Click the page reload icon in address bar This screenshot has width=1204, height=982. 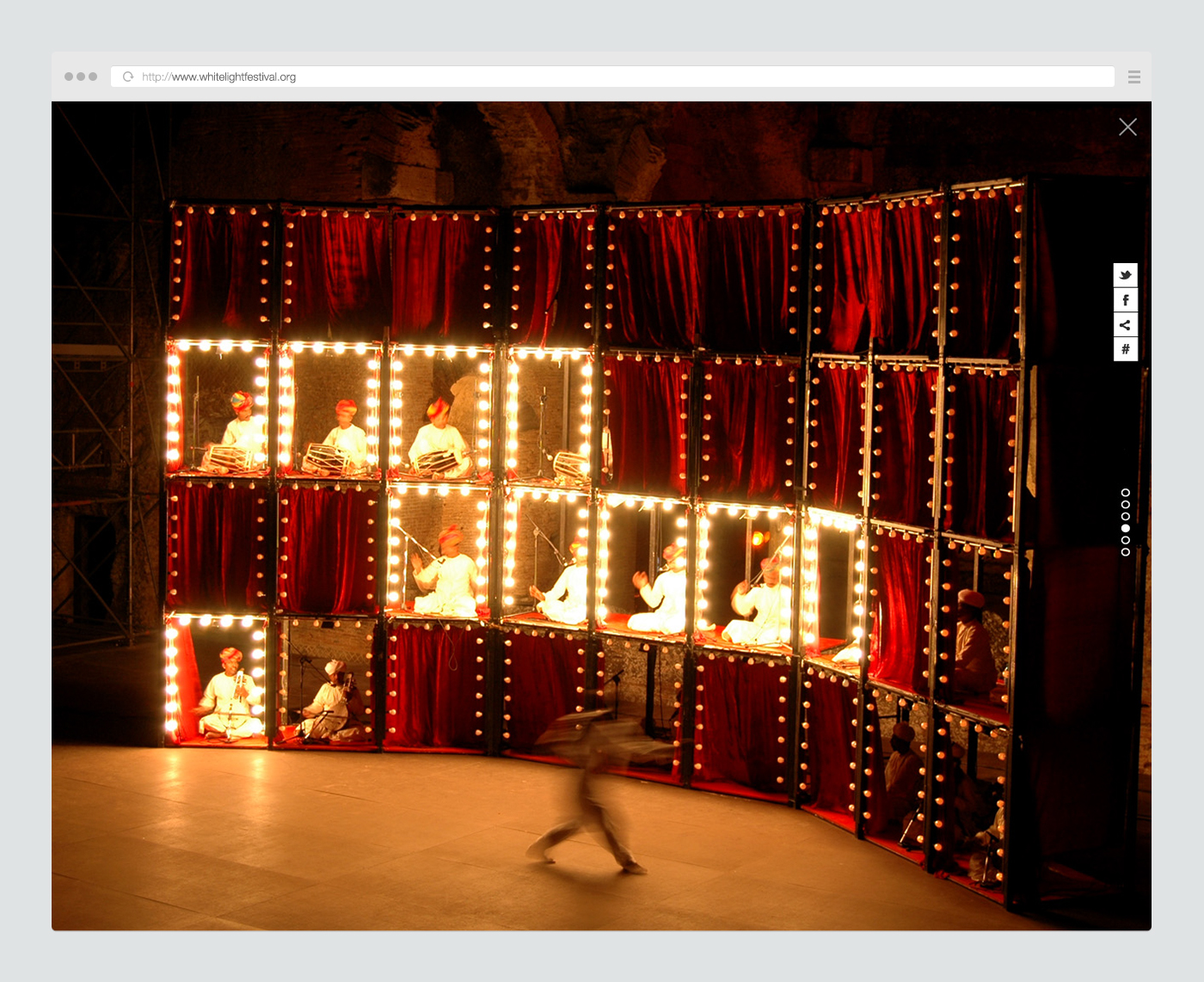(x=127, y=77)
